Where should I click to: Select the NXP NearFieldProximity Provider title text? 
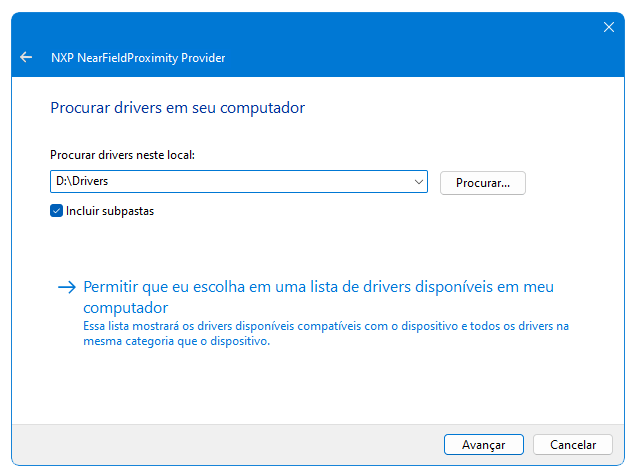coord(138,58)
